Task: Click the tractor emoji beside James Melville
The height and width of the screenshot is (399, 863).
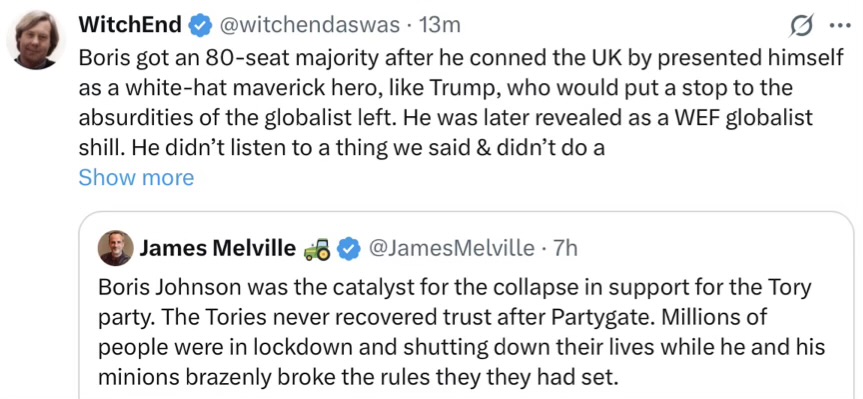Action: pyautogui.click(x=317, y=249)
